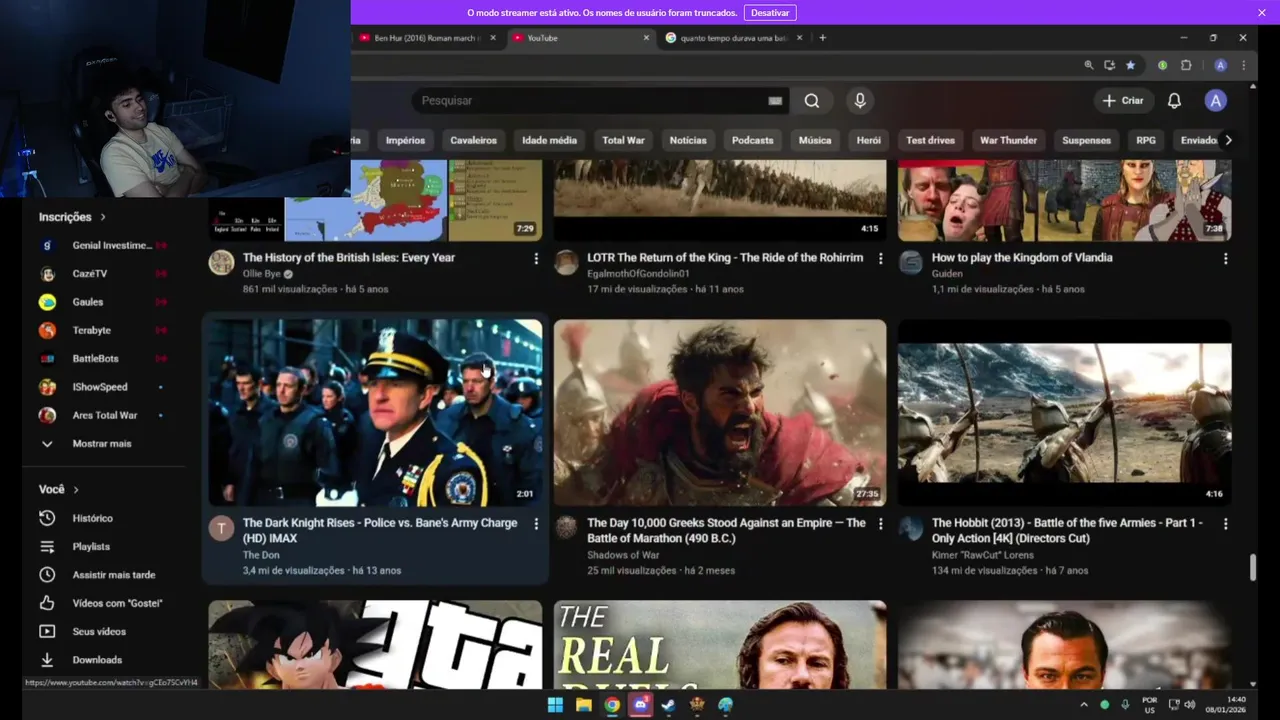This screenshot has width=1280, height=720.
Task: Click the POR US language indicator
Action: [1150, 705]
